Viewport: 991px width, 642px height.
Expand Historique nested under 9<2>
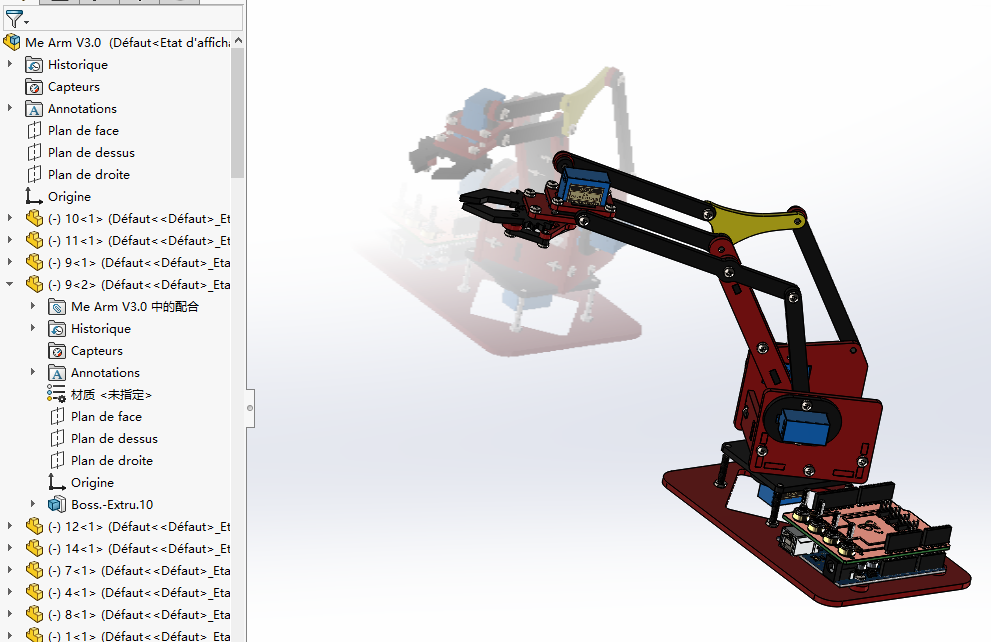click(x=33, y=328)
